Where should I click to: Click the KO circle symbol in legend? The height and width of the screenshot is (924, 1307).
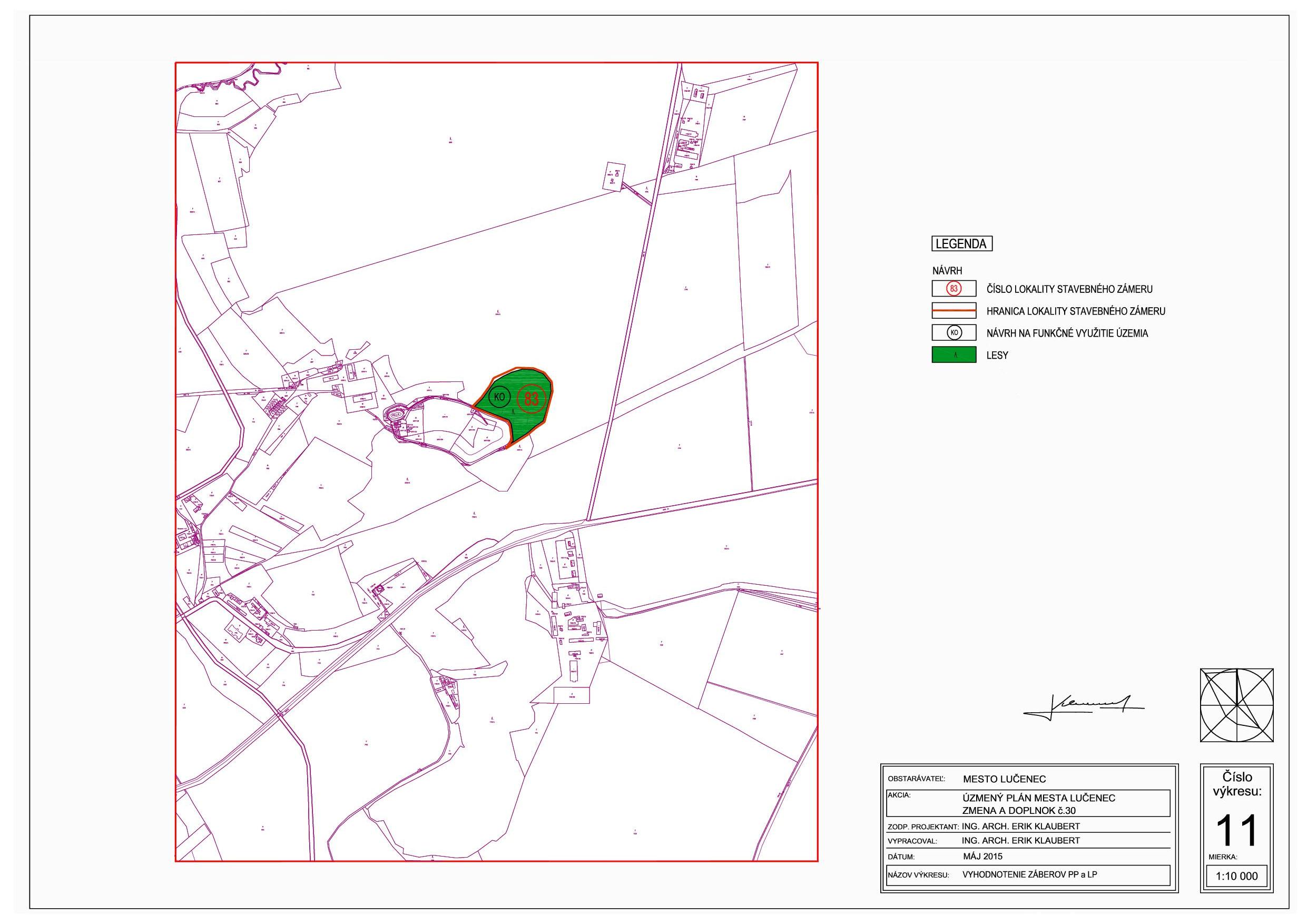tap(954, 333)
